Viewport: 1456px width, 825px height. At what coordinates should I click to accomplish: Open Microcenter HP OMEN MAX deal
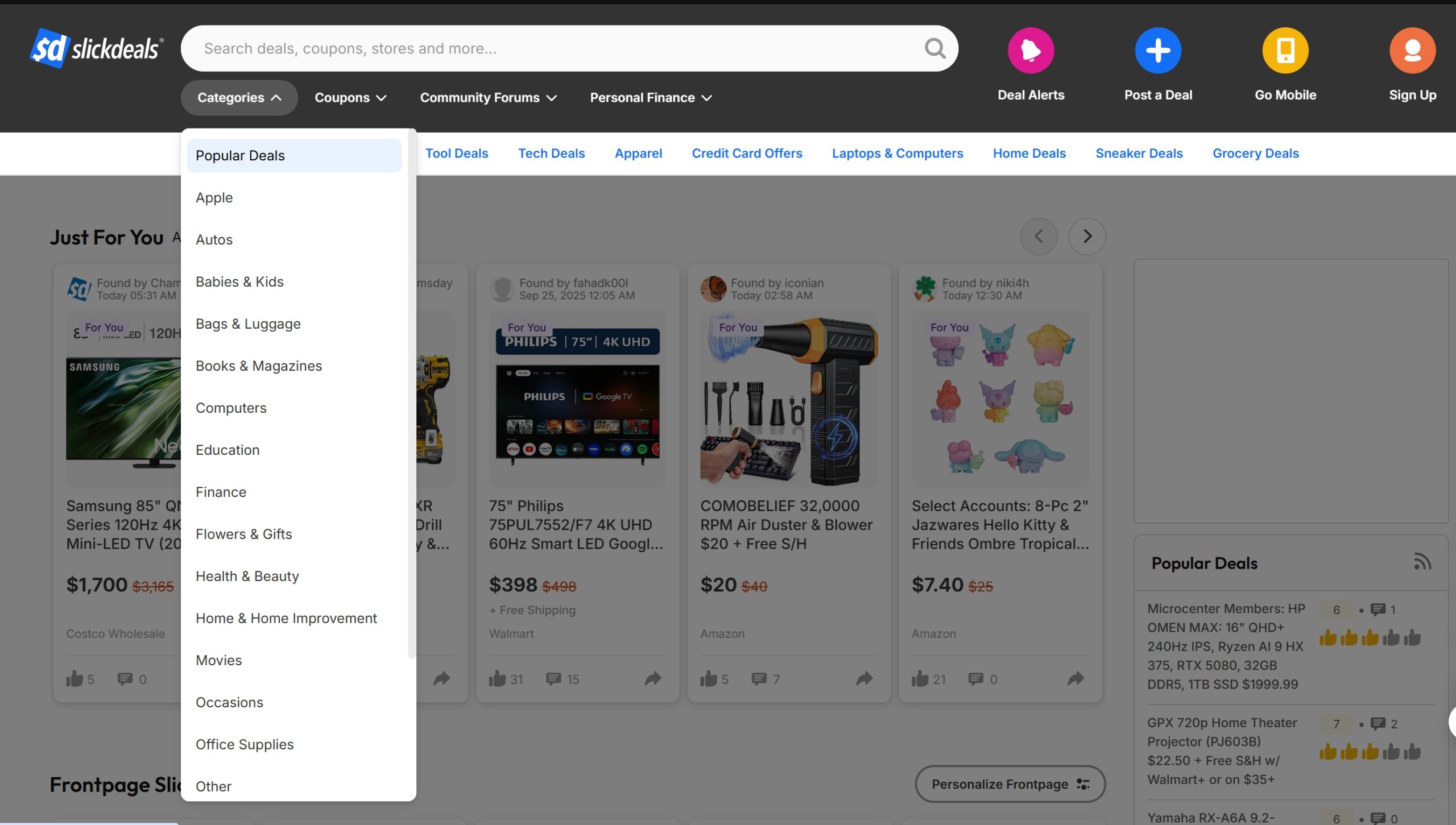point(1226,646)
